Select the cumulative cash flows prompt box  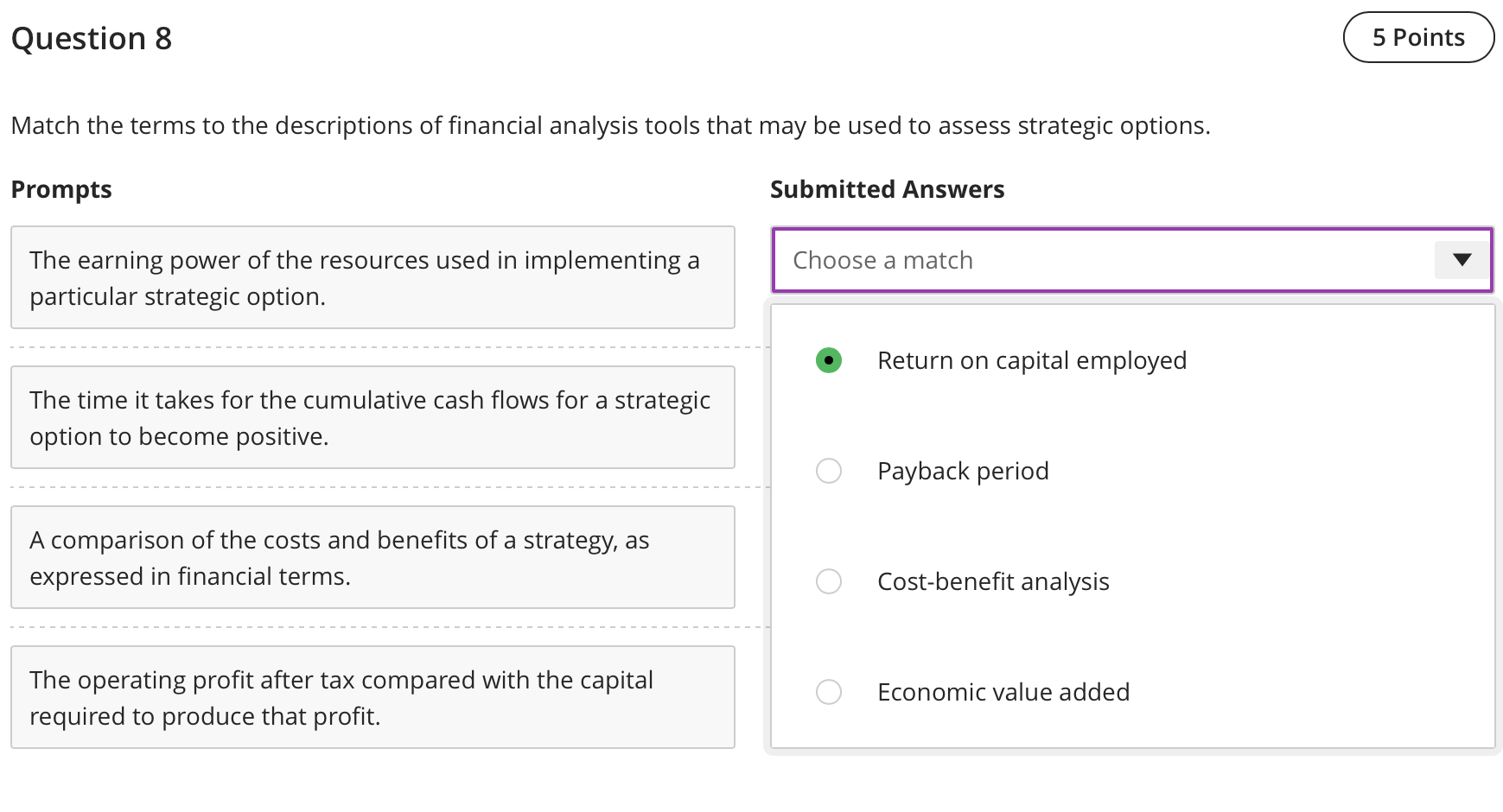[x=373, y=417]
